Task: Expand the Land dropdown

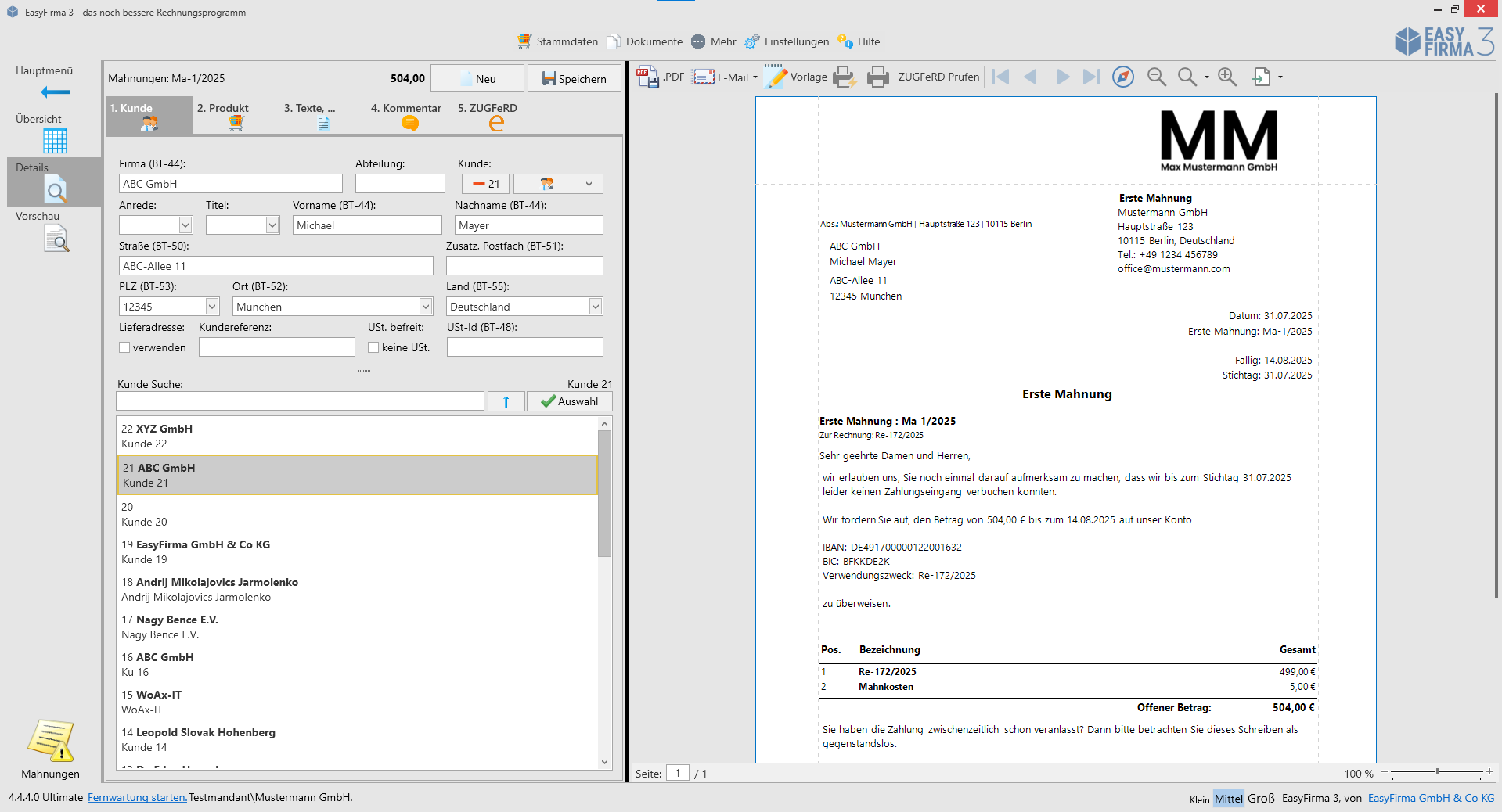Action: pos(596,307)
